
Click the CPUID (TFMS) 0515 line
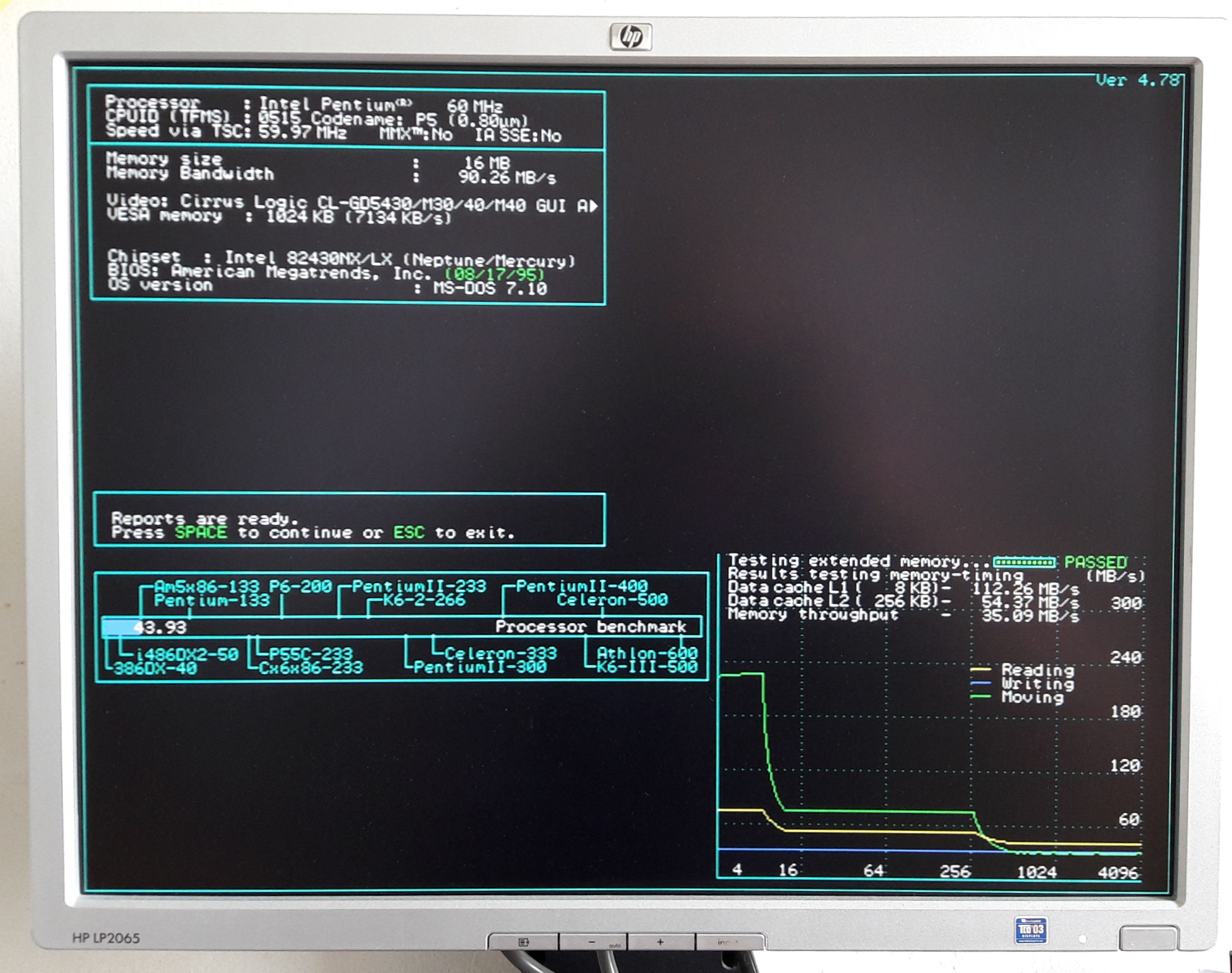(x=317, y=119)
